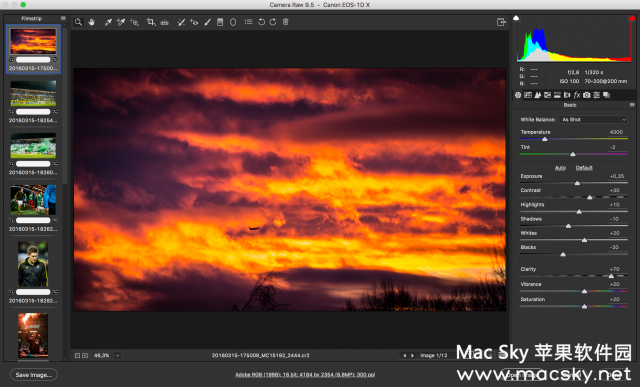Click the Auto tone link
Image resolution: width=640 pixels, height=387 pixels.
pos(560,168)
